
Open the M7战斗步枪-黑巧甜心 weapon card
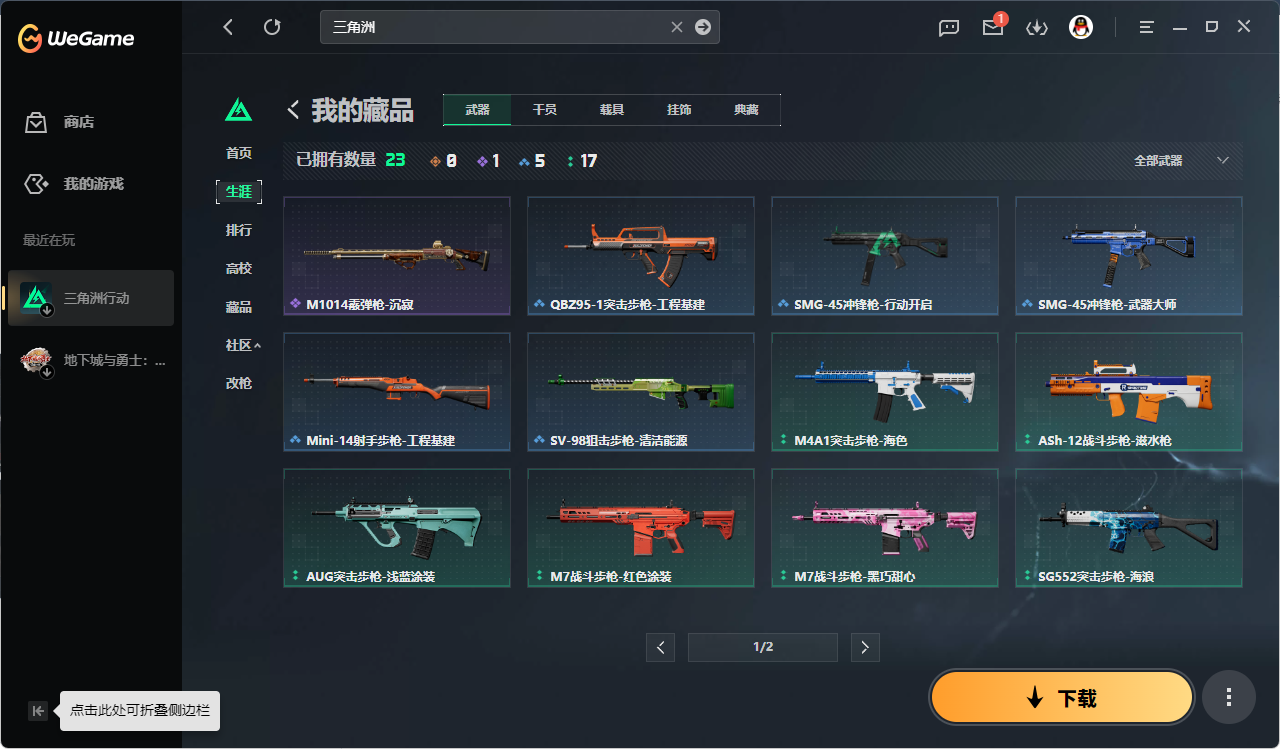pyautogui.click(x=885, y=528)
